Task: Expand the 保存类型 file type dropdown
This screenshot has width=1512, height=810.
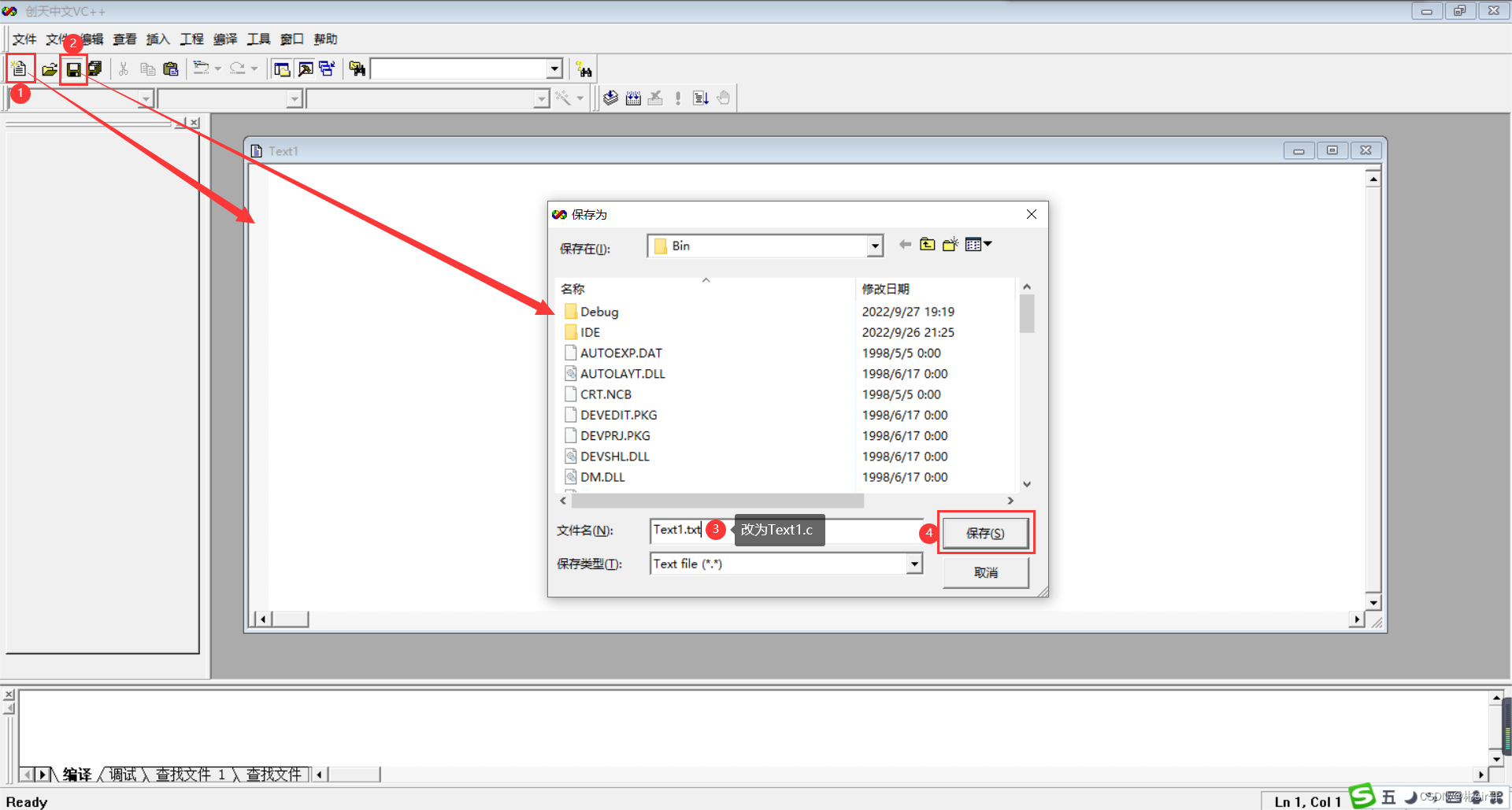Action: (x=914, y=564)
